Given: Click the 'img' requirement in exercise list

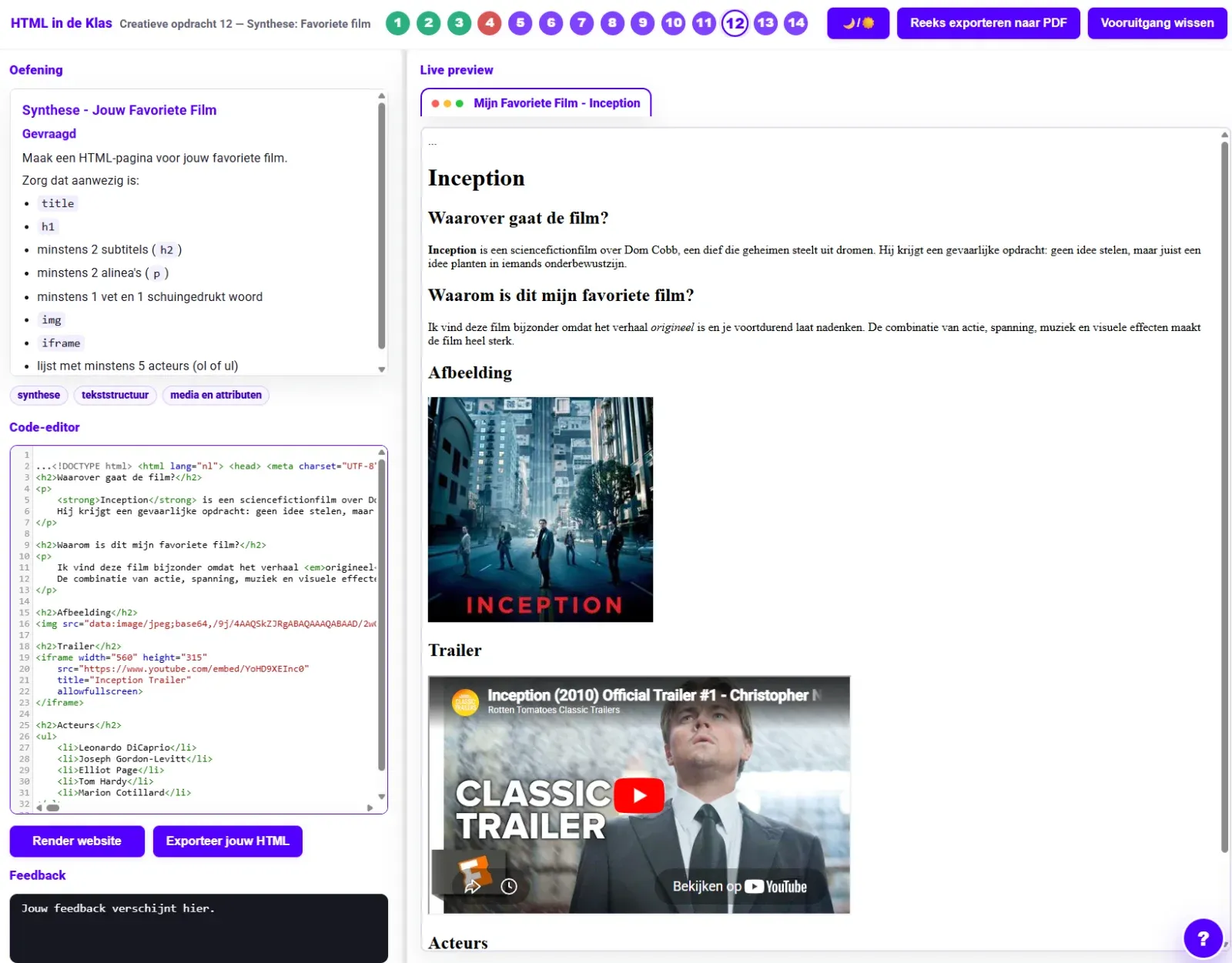Looking at the screenshot, I should tap(52, 320).
